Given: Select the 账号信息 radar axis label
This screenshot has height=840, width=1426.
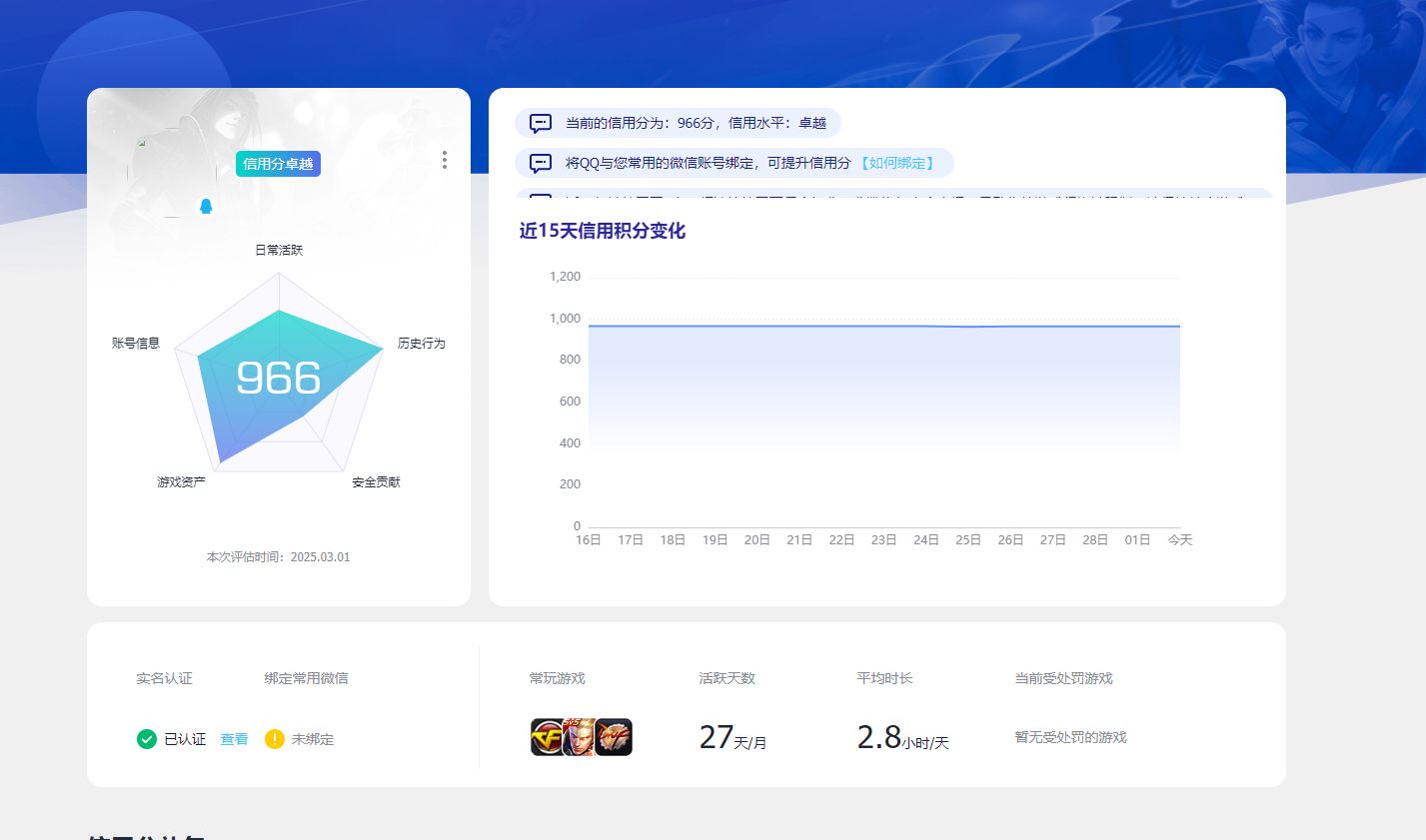Looking at the screenshot, I should [136, 343].
